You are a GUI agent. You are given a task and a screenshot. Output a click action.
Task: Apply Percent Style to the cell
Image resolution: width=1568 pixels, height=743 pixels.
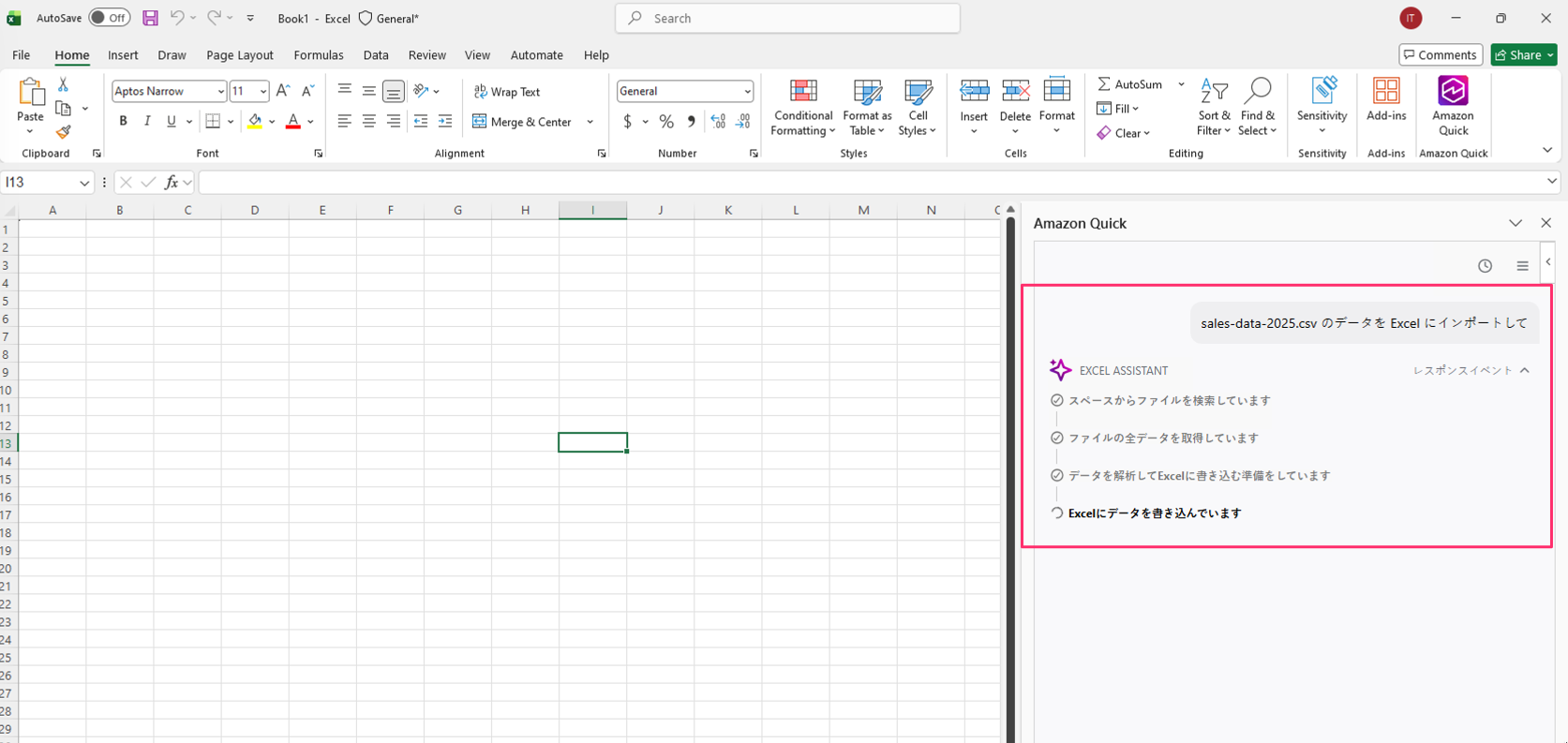point(666,121)
